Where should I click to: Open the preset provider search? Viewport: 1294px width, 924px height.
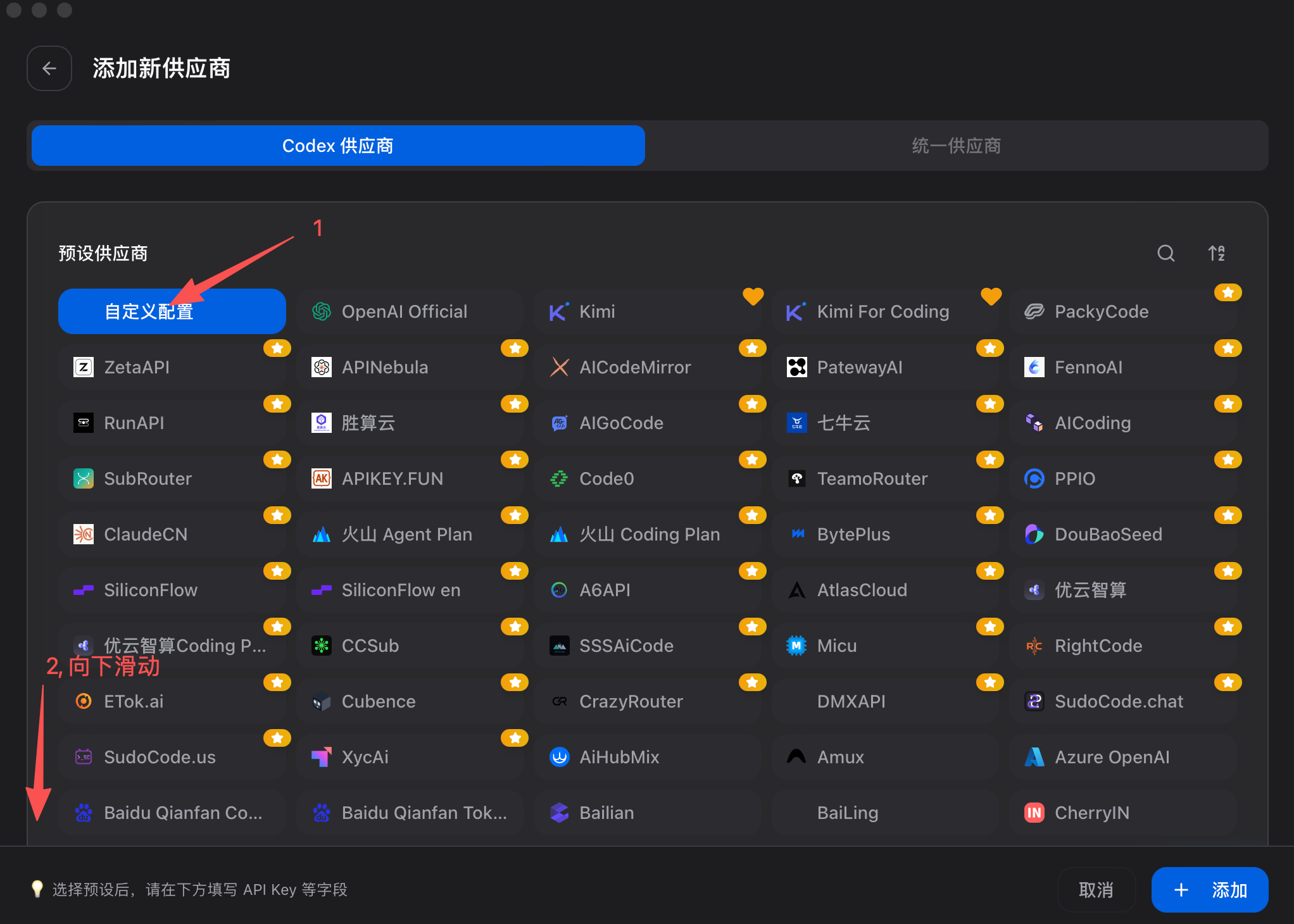tap(1165, 254)
